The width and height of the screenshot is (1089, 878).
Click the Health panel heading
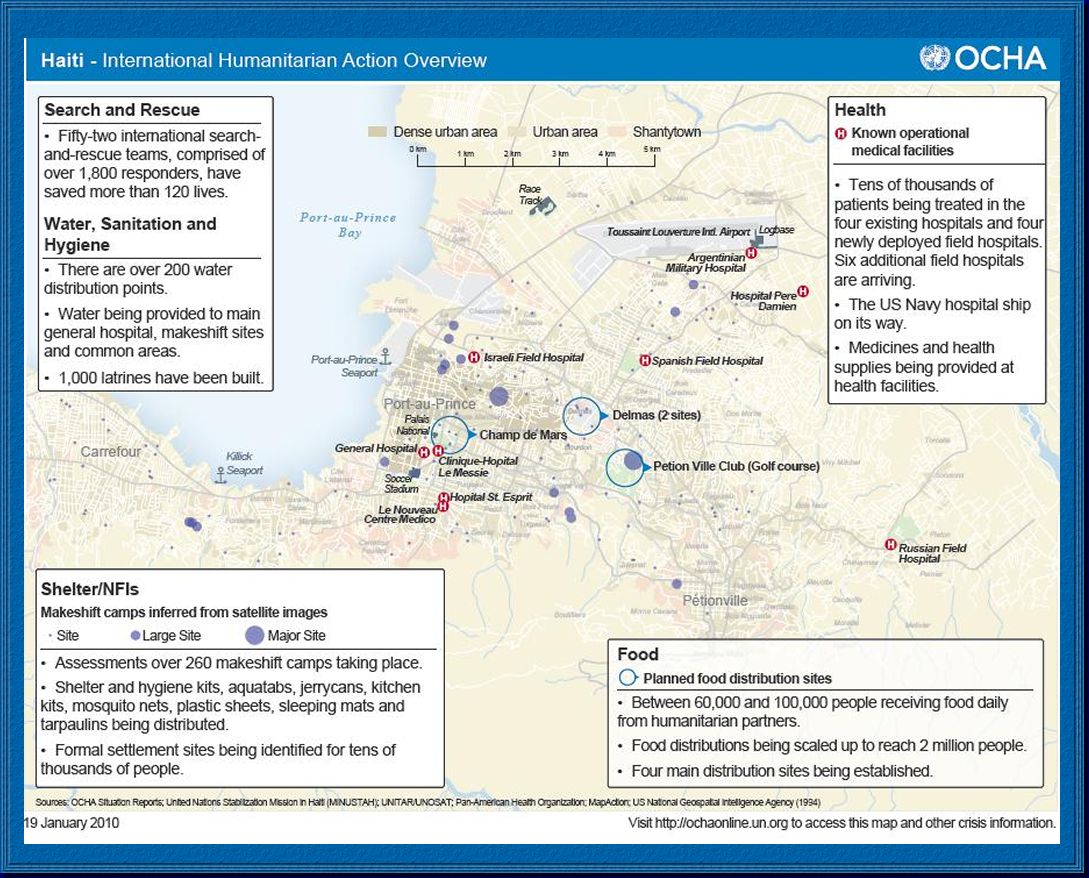click(860, 110)
